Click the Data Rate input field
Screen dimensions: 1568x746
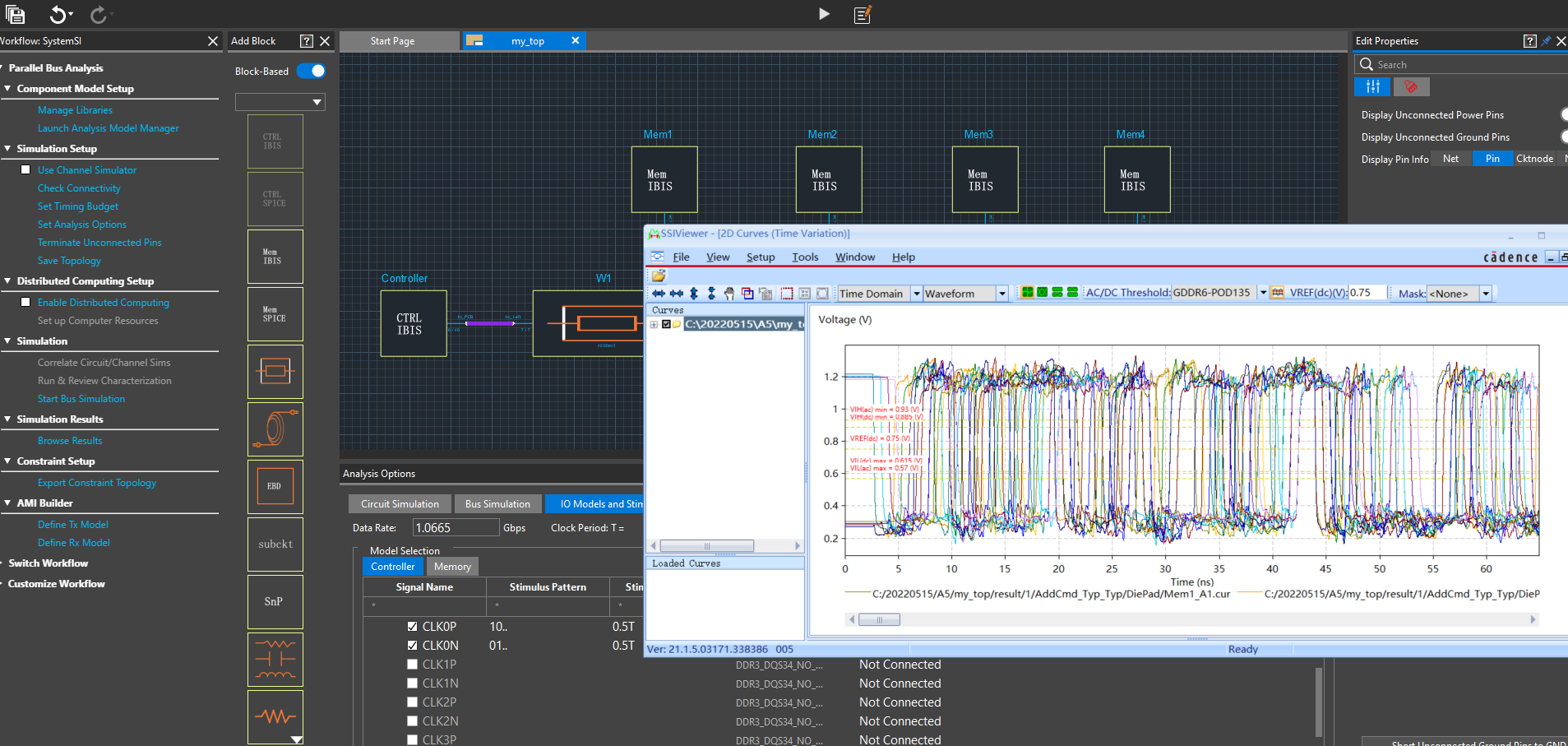[456, 528]
